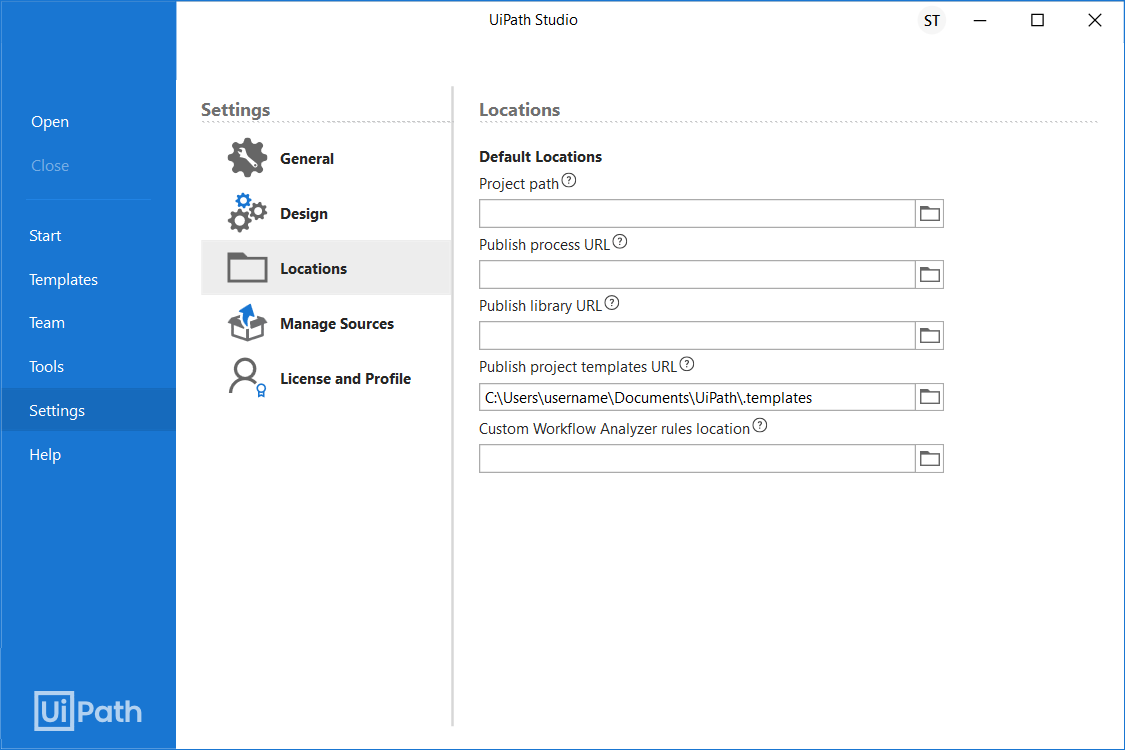Focus the Project path input field
The width and height of the screenshot is (1125, 750).
tap(697, 214)
